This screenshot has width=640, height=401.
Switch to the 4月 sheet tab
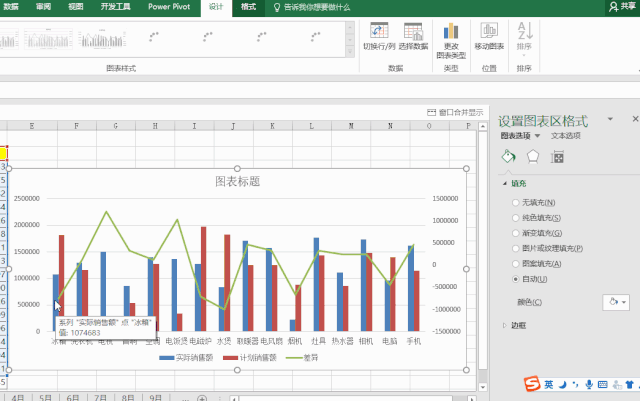[x=18, y=398]
